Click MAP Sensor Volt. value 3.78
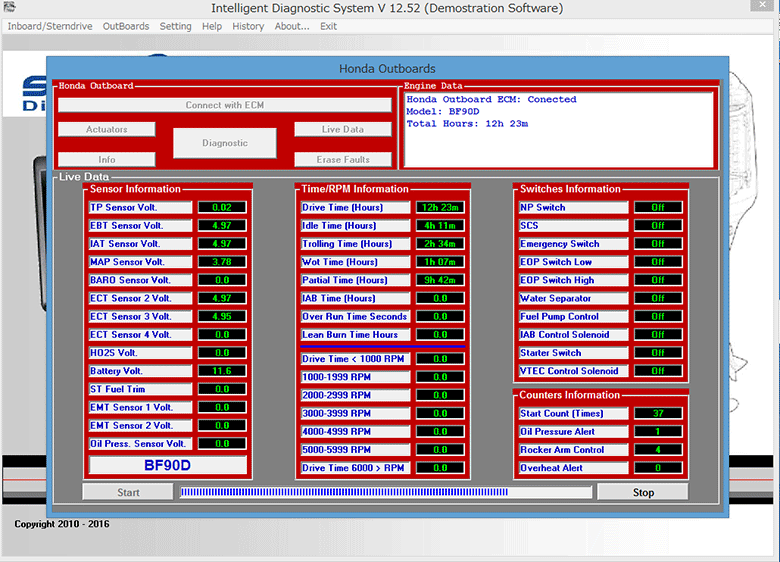 click(222, 262)
